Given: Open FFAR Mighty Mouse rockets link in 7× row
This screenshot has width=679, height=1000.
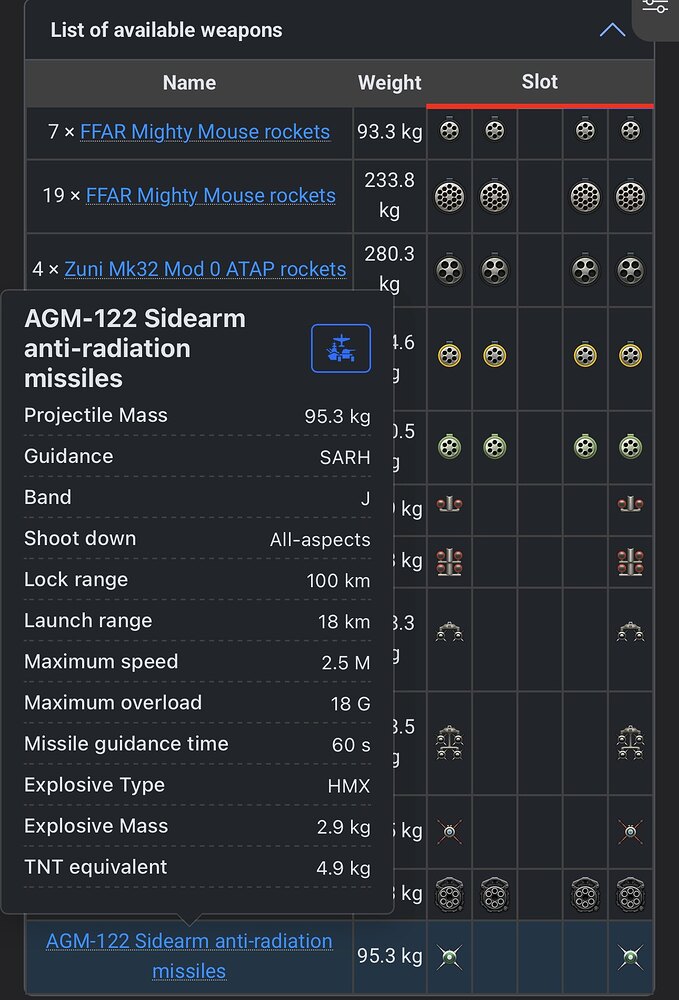Looking at the screenshot, I should click(205, 131).
